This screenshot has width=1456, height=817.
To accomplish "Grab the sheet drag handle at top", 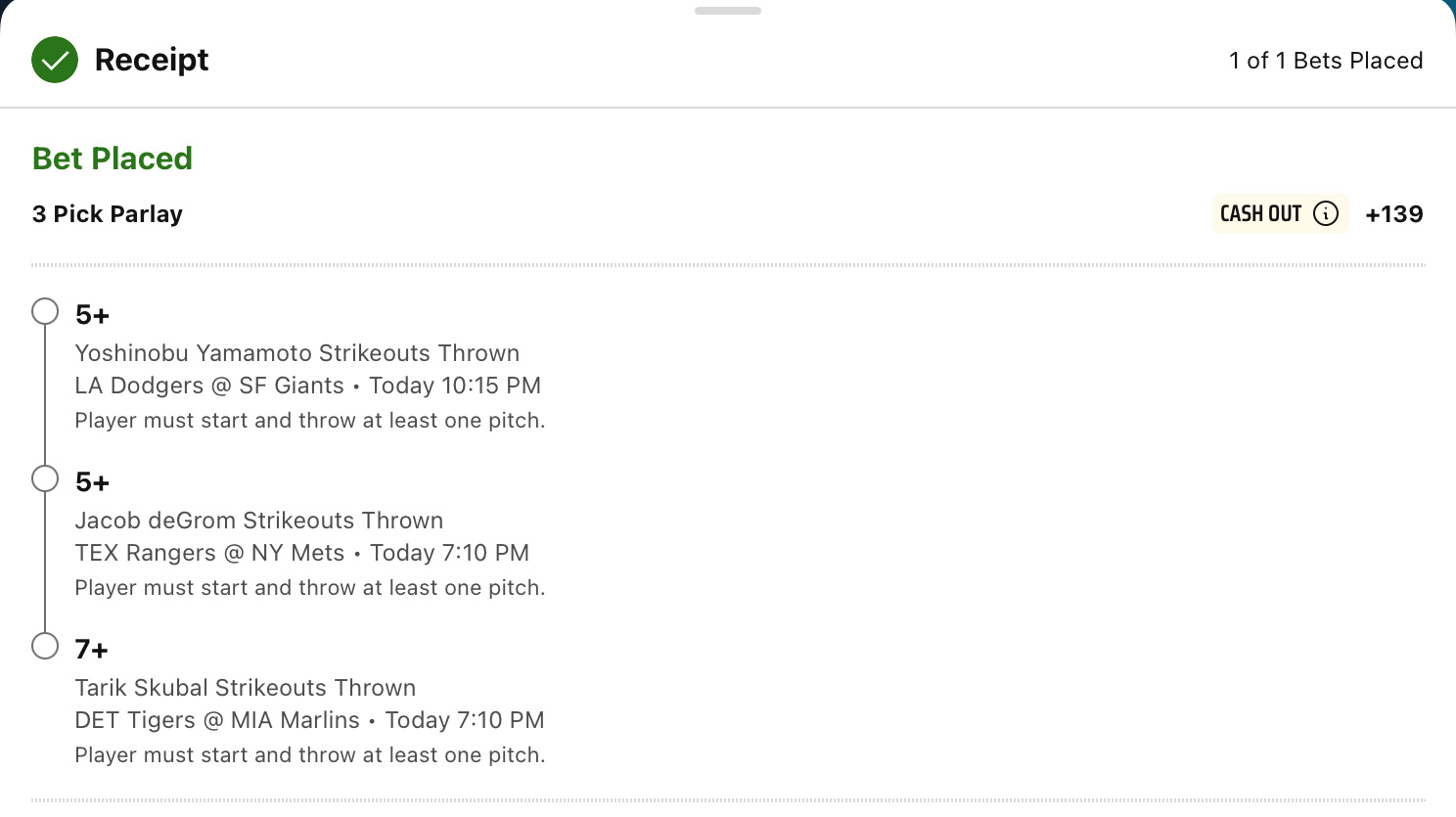I will [x=728, y=11].
